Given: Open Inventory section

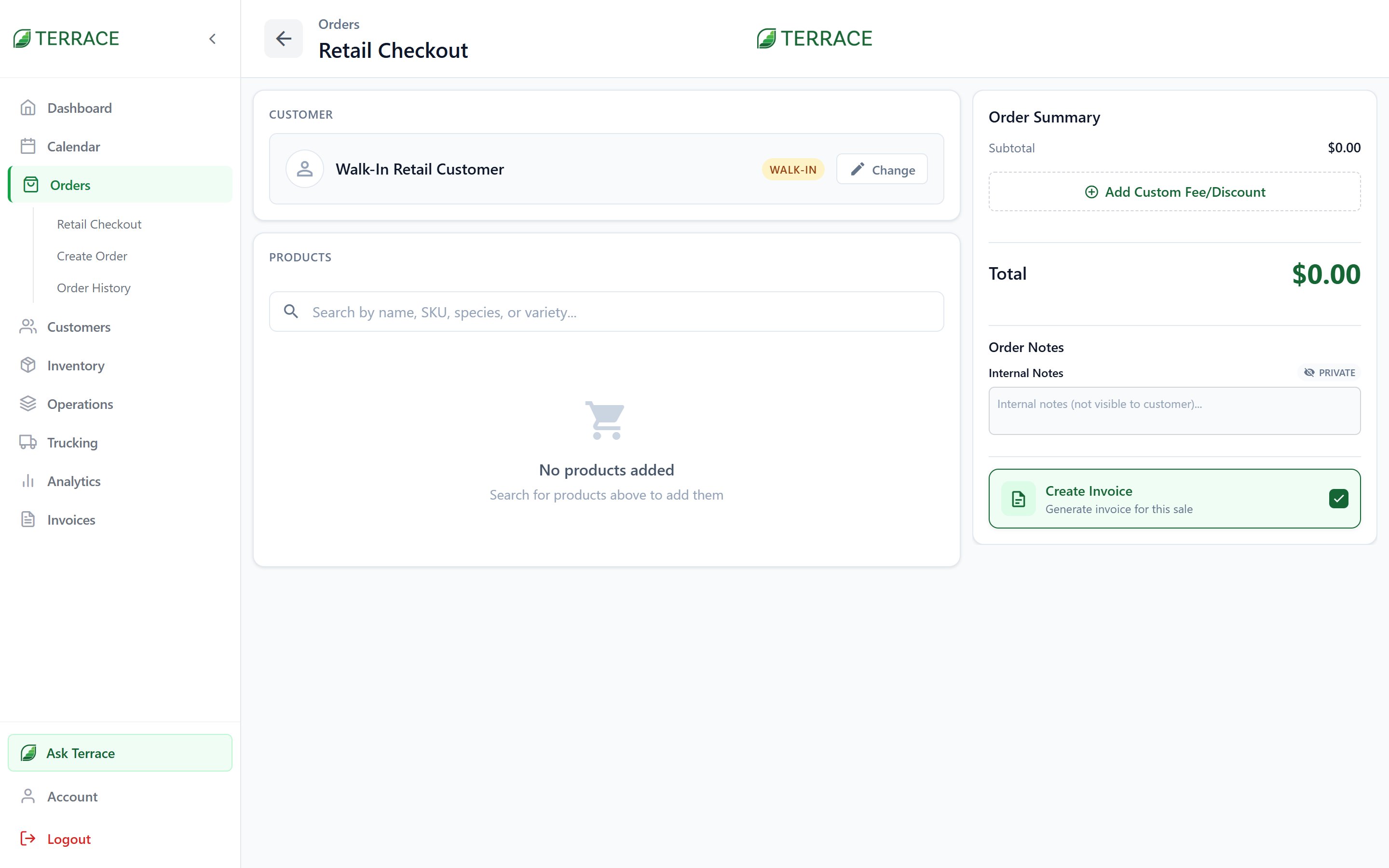Looking at the screenshot, I should point(120,365).
